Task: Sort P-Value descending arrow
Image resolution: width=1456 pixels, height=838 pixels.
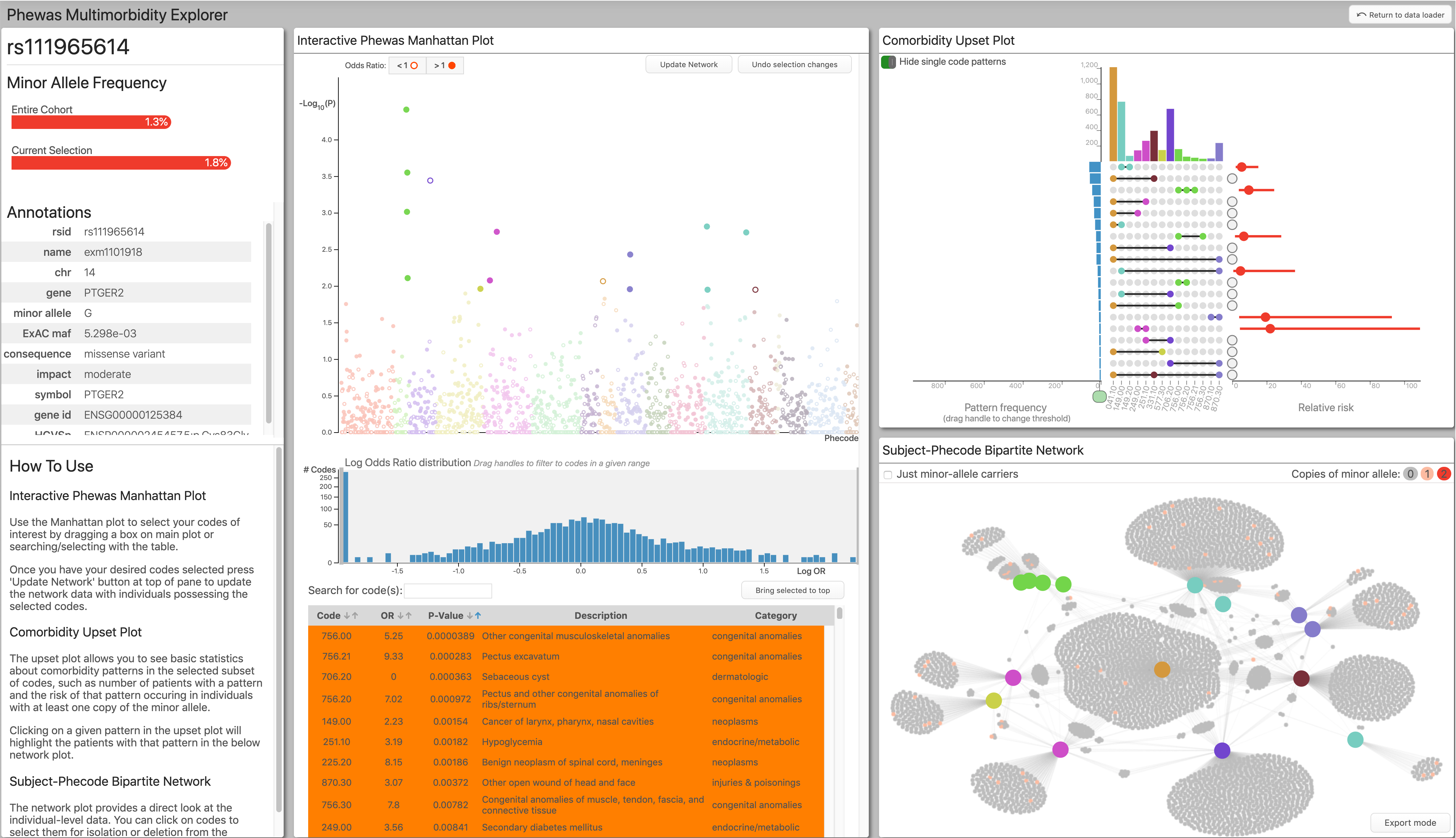Action: tap(470, 615)
